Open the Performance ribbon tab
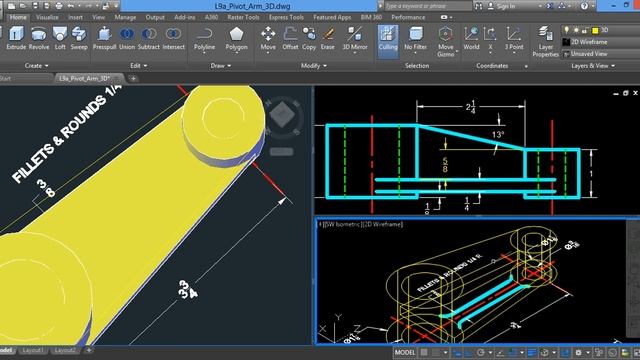 [408, 18]
